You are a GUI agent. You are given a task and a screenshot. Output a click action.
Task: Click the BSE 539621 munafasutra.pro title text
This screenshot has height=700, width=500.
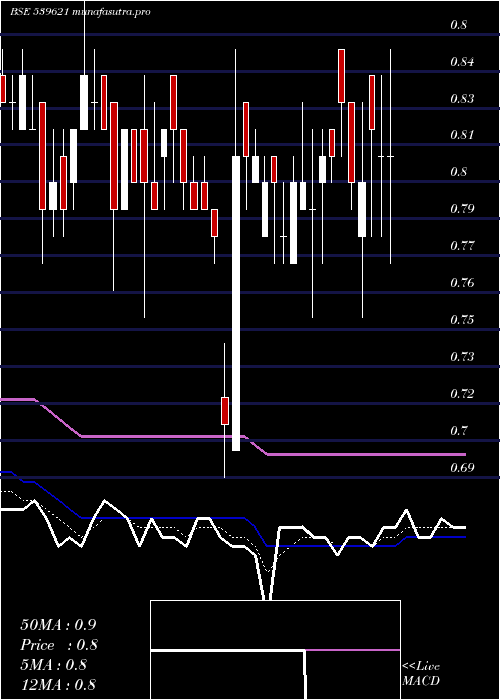coord(80,12)
